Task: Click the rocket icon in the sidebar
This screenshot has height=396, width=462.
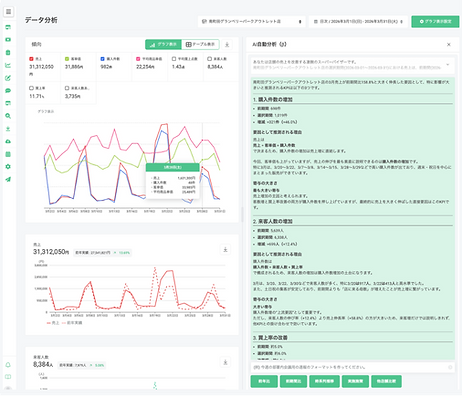Action: [8, 179]
